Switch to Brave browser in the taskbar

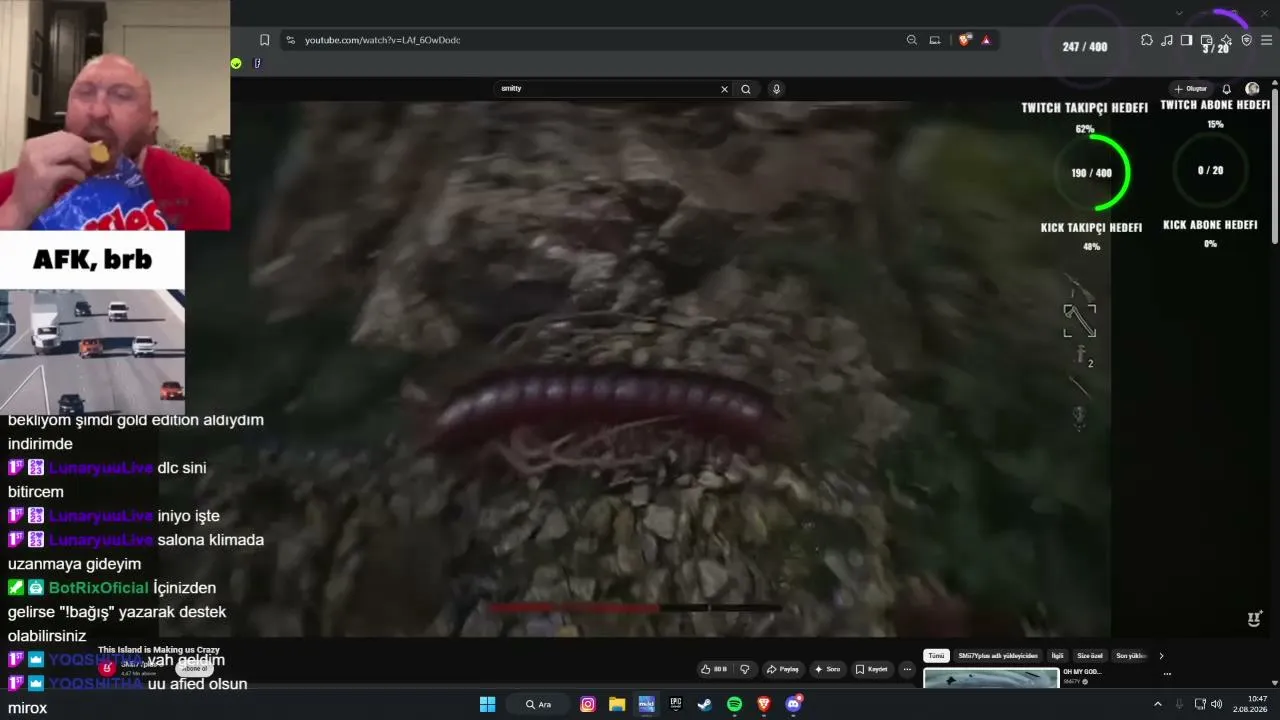(764, 704)
